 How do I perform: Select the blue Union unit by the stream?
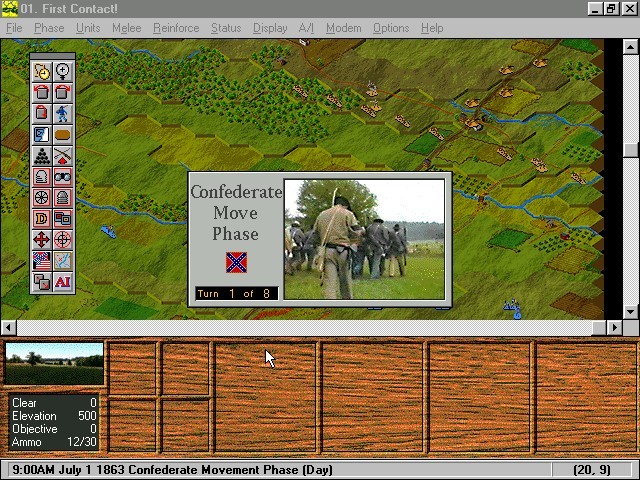click(109, 231)
